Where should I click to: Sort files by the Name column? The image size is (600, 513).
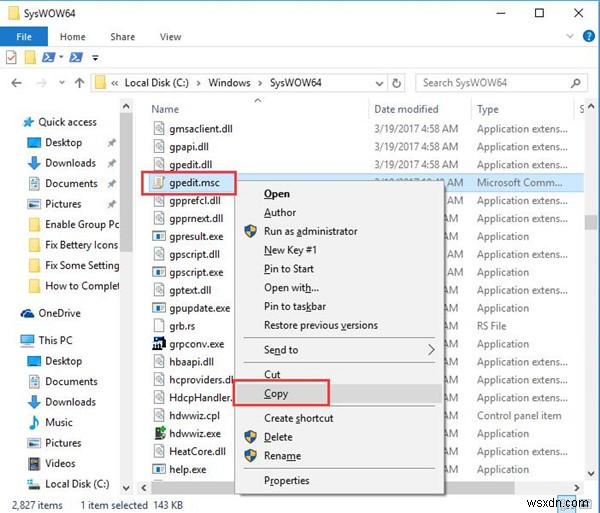(x=165, y=109)
